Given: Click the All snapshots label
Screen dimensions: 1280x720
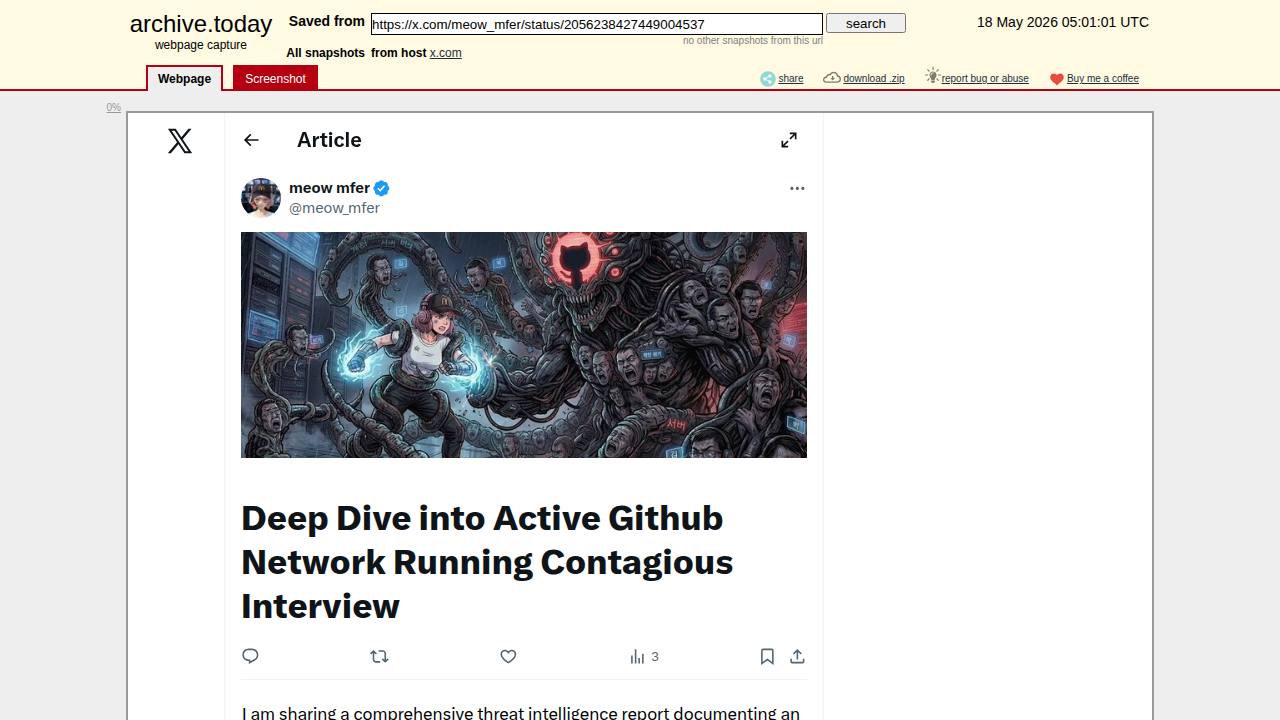Looking at the screenshot, I should click(326, 53).
